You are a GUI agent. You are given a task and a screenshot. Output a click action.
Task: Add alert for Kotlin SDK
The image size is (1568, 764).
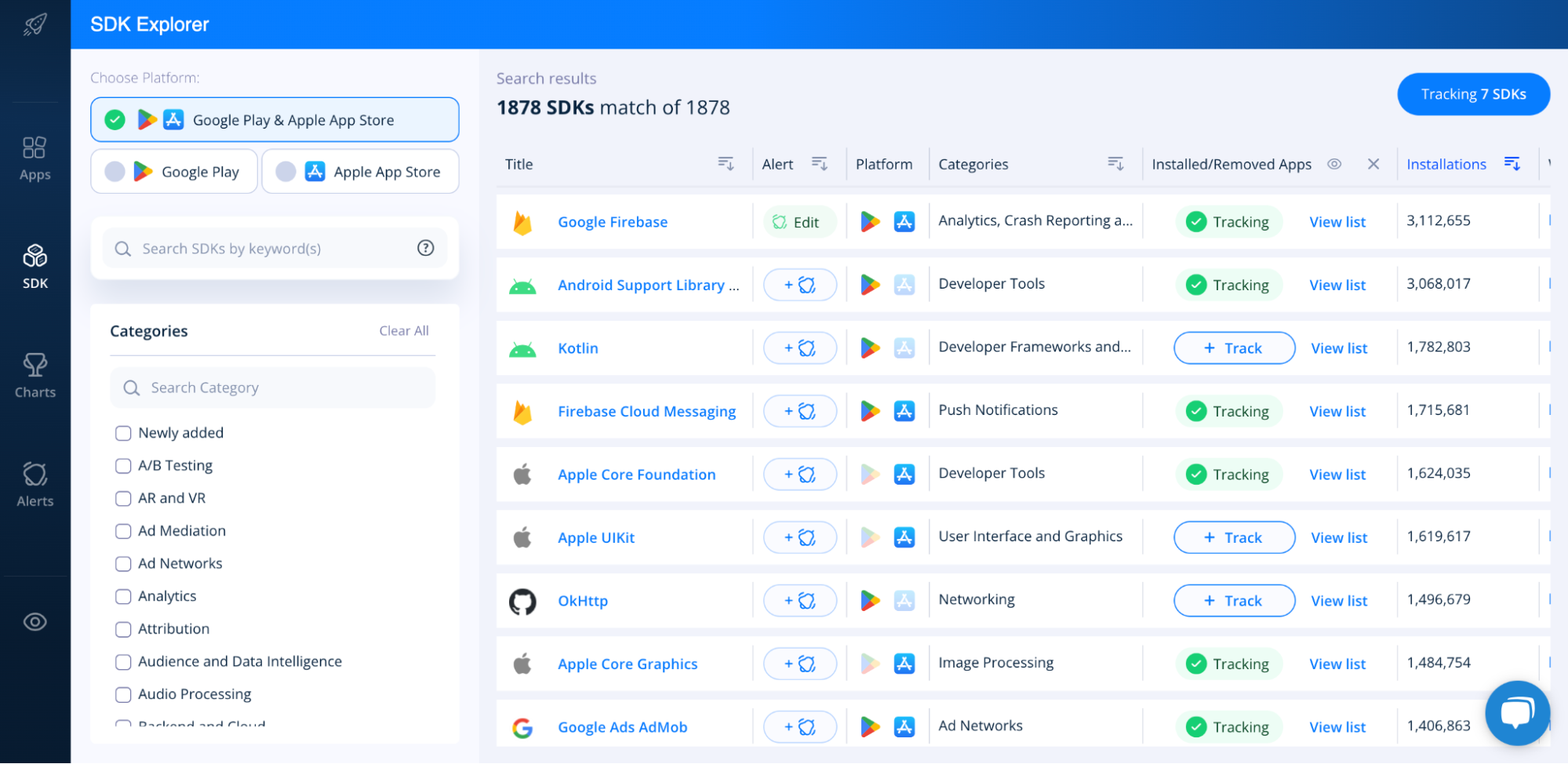pyautogui.click(x=800, y=347)
